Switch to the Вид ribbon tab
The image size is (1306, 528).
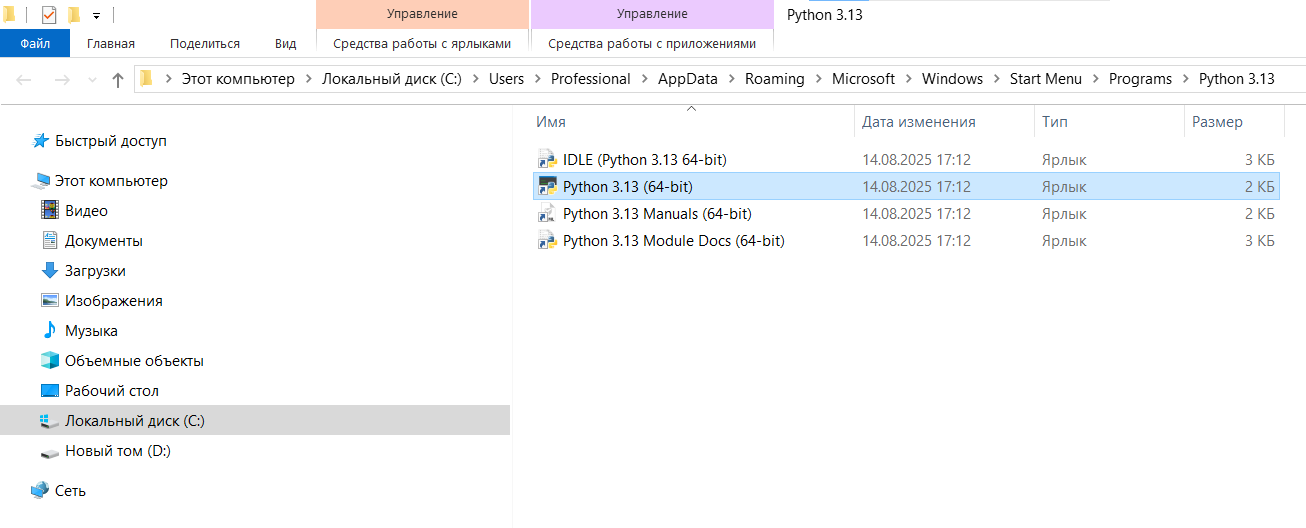click(x=285, y=43)
